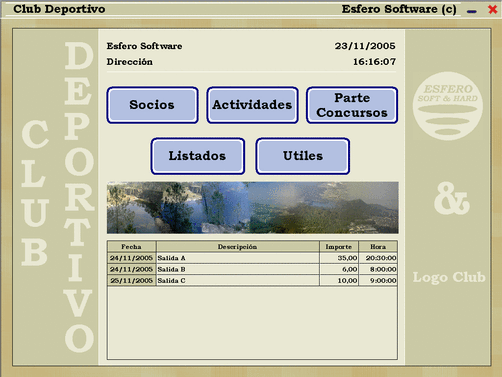Open the Listados reports button
The width and height of the screenshot is (502, 377).
coord(198,156)
